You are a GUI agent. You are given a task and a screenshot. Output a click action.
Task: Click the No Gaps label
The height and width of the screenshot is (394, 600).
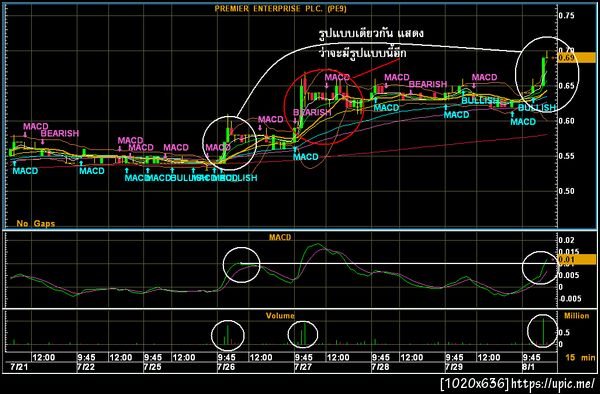(x=36, y=223)
